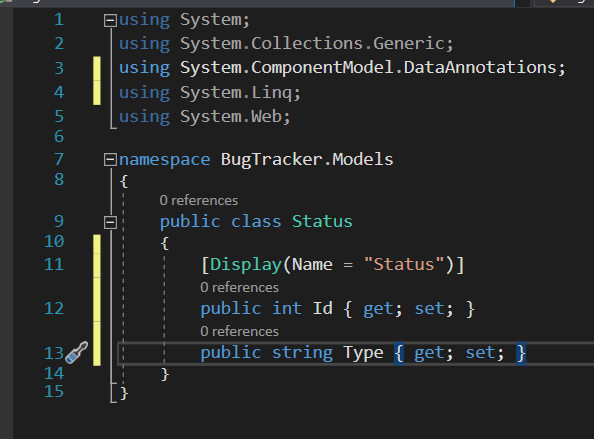
Task: Click line number 13 in margin
Action: [x=54, y=353]
